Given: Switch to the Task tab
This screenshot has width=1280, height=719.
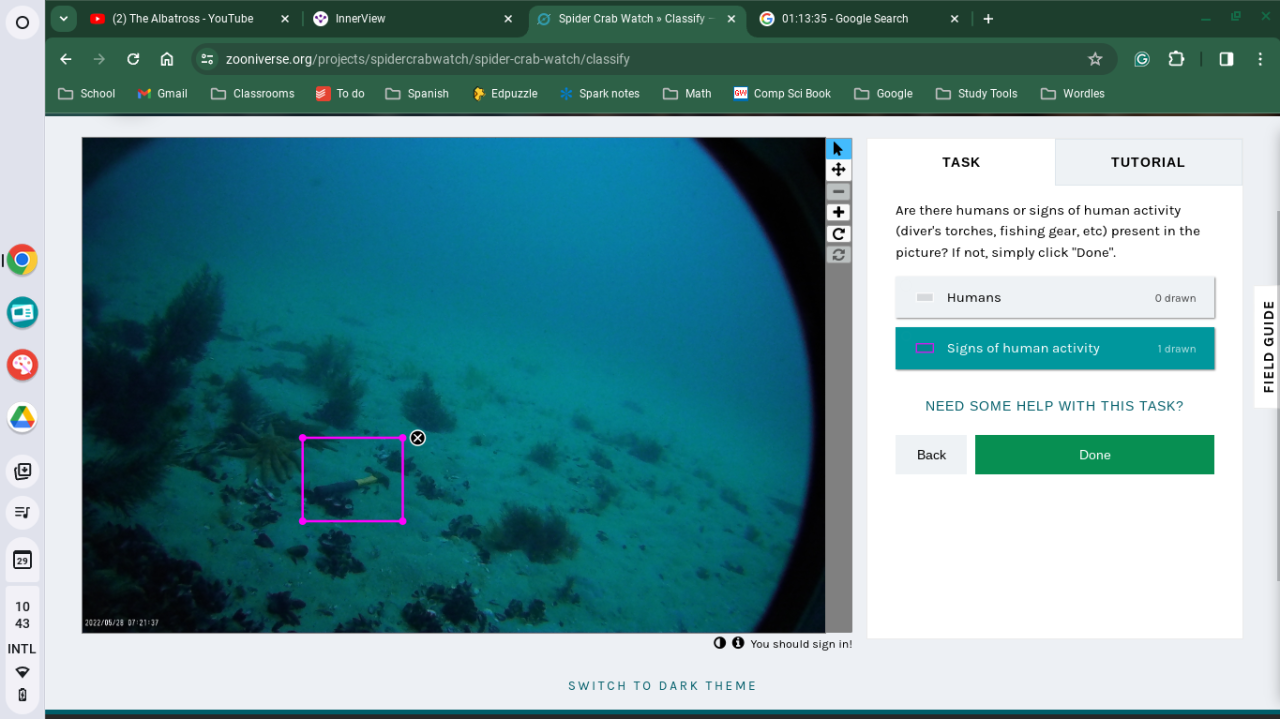Looking at the screenshot, I should coord(961,162).
